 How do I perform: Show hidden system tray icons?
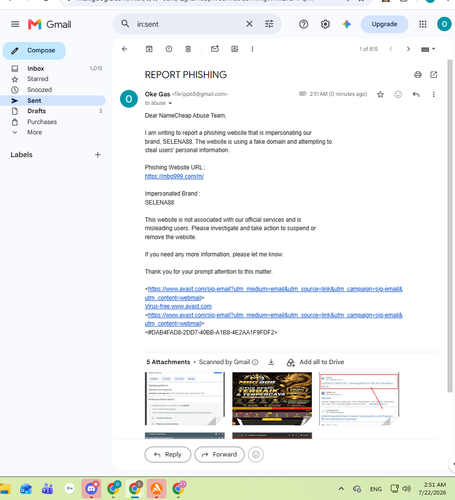(x=341, y=489)
